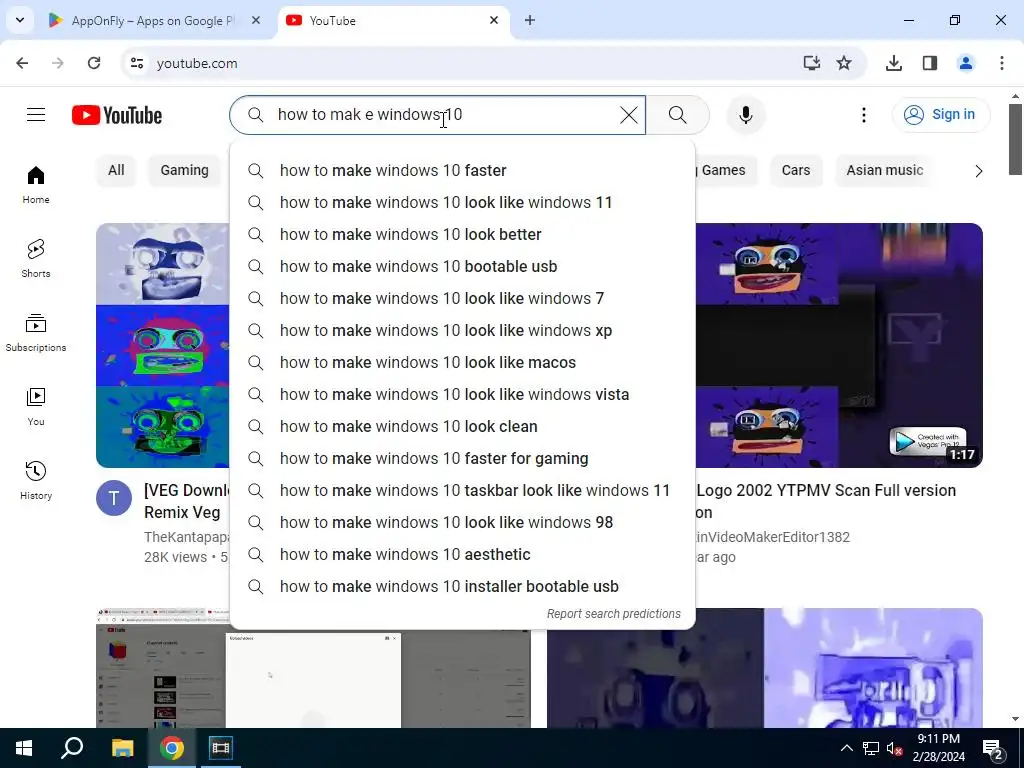The height and width of the screenshot is (768, 1024).
Task: Open Chrome downloads
Action: point(893,63)
